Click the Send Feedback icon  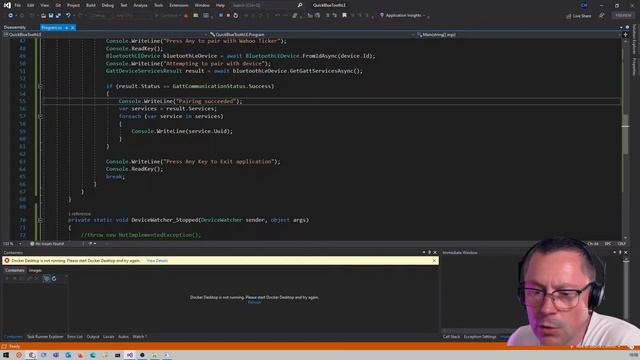pyautogui.click(x=602, y=16)
